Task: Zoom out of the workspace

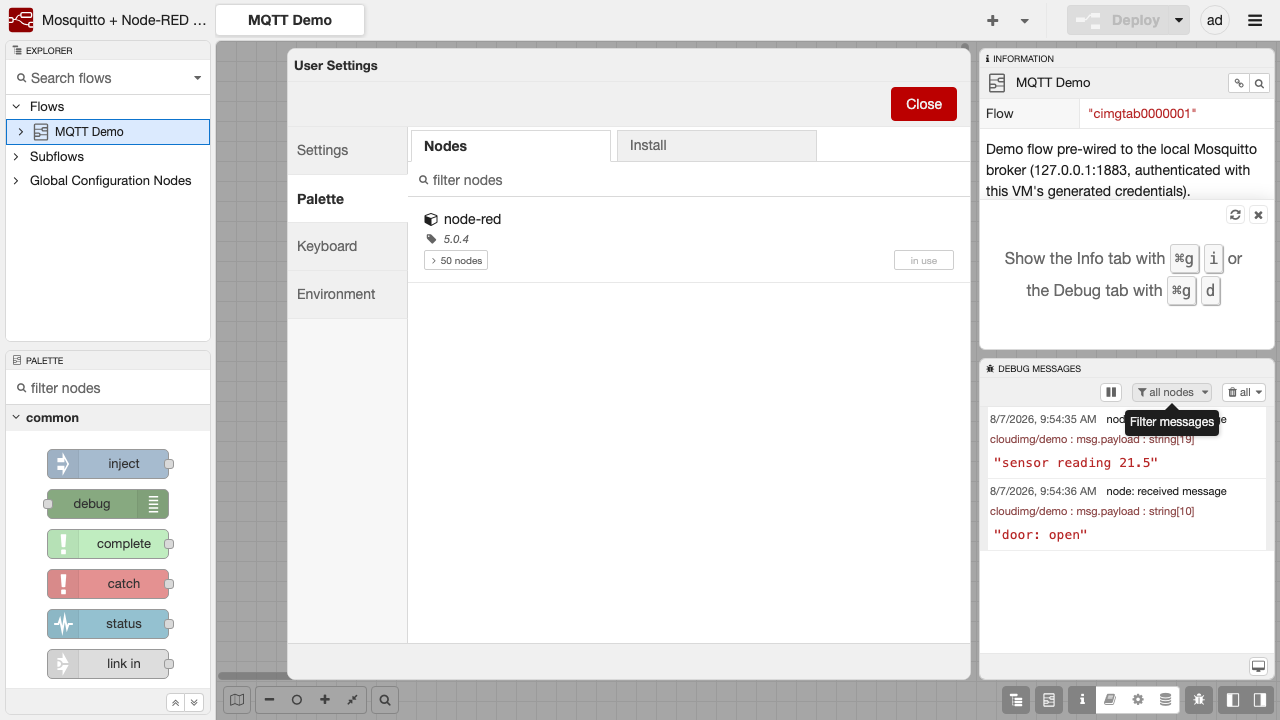Action: point(270,700)
